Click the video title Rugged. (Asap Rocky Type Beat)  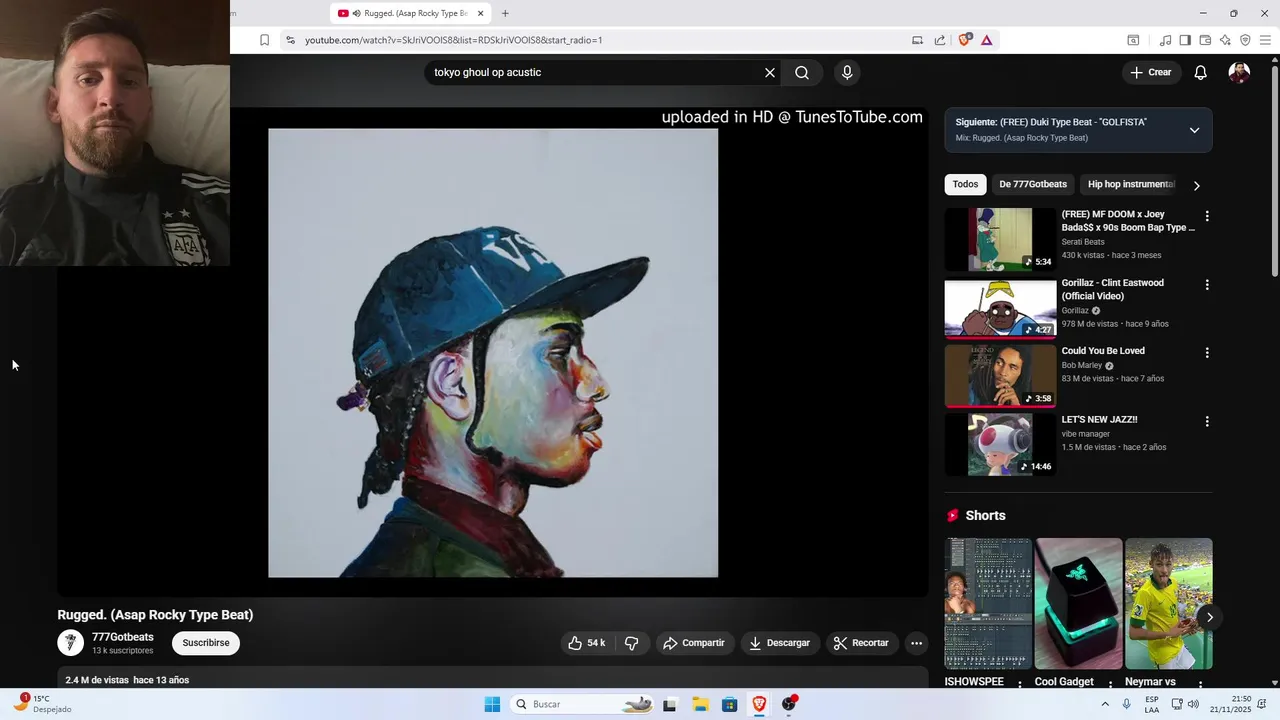(x=155, y=615)
